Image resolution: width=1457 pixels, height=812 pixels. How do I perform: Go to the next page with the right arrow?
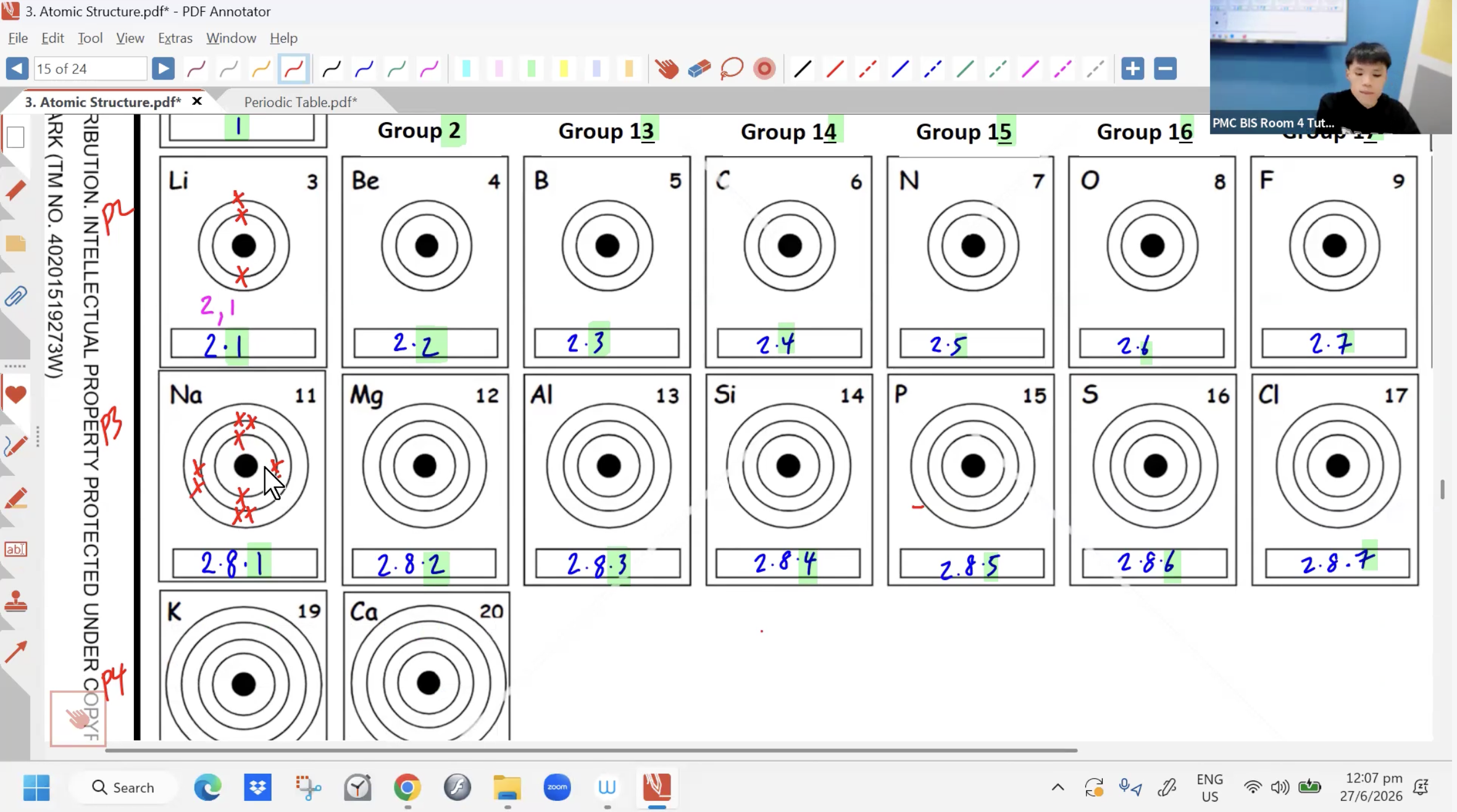click(x=163, y=68)
